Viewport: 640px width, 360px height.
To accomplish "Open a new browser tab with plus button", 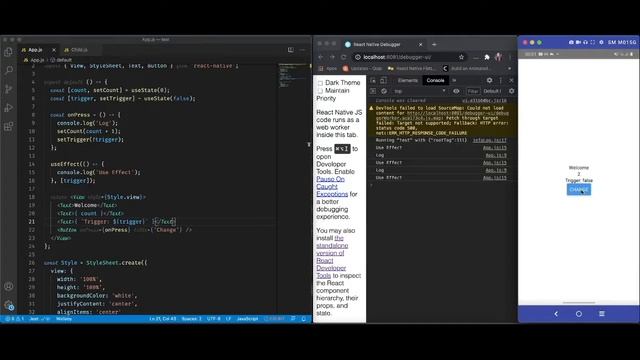I will (x=434, y=44).
